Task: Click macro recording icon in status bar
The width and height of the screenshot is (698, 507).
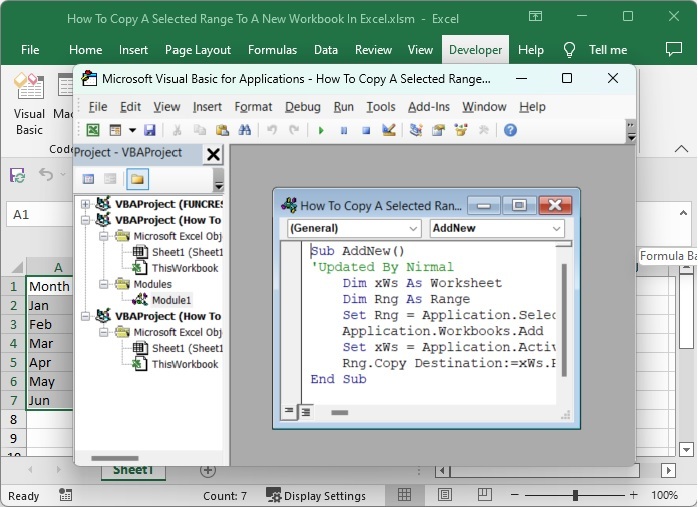Action: point(65,495)
